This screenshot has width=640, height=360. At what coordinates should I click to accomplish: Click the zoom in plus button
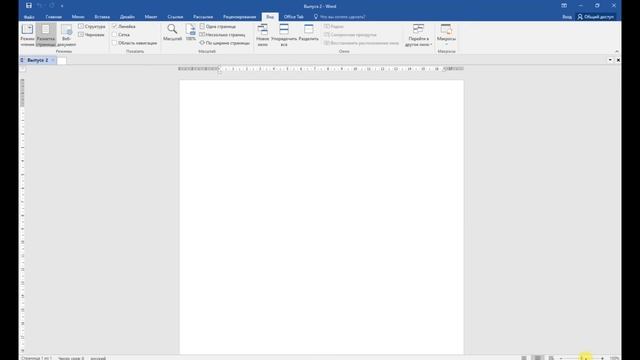pos(602,358)
